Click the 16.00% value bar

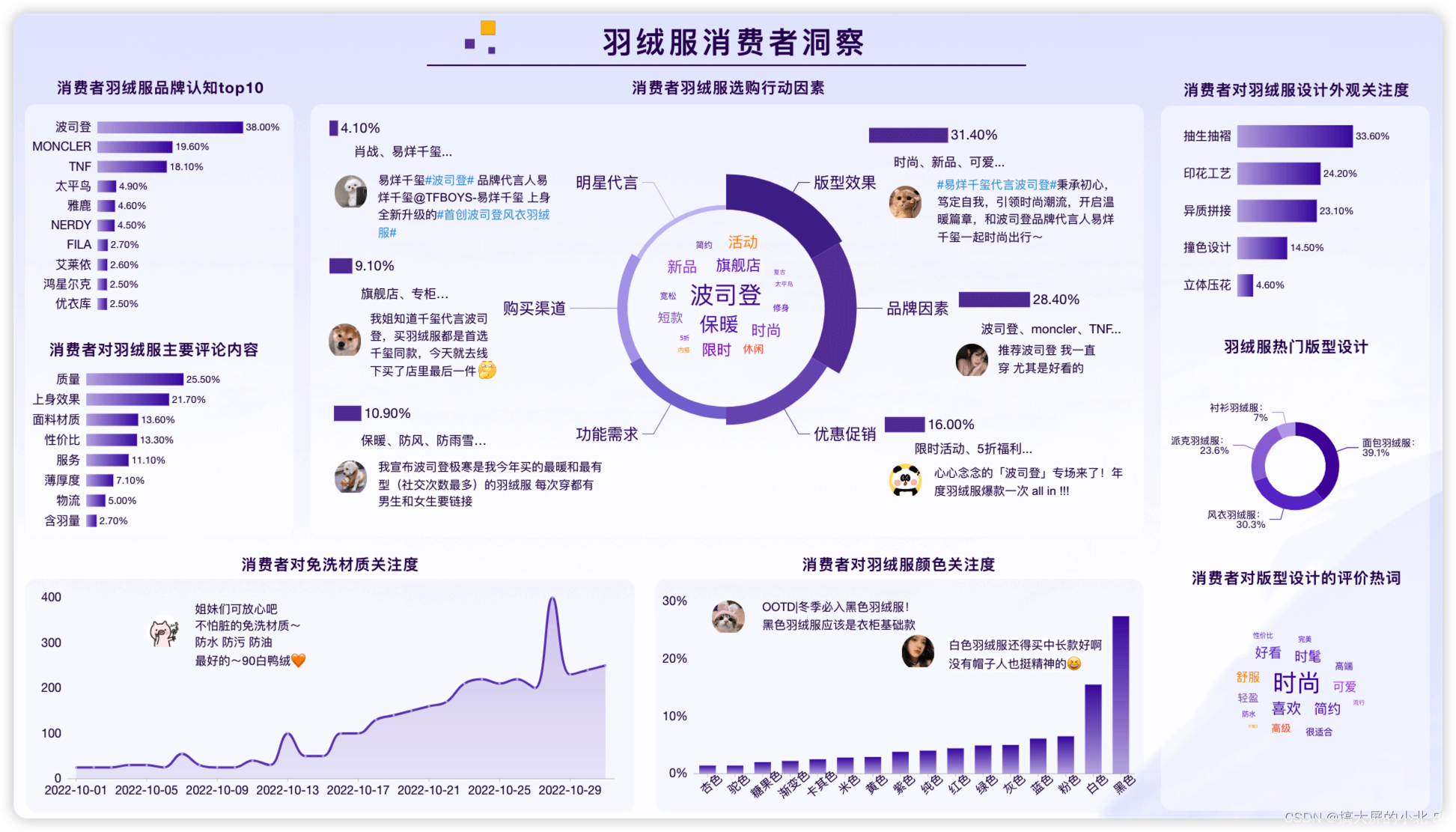pyautogui.click(x=904, y=425)
